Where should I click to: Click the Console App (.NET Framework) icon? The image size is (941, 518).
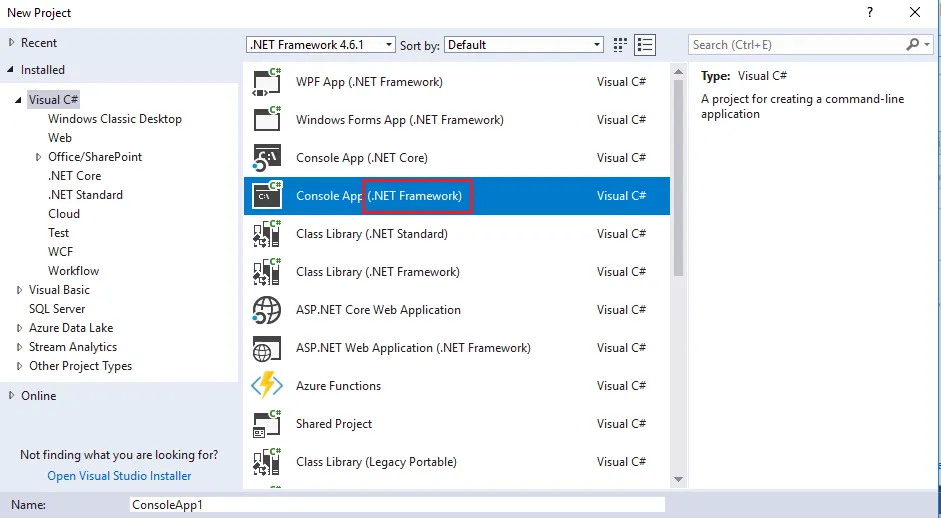click(x=267, y=196)
